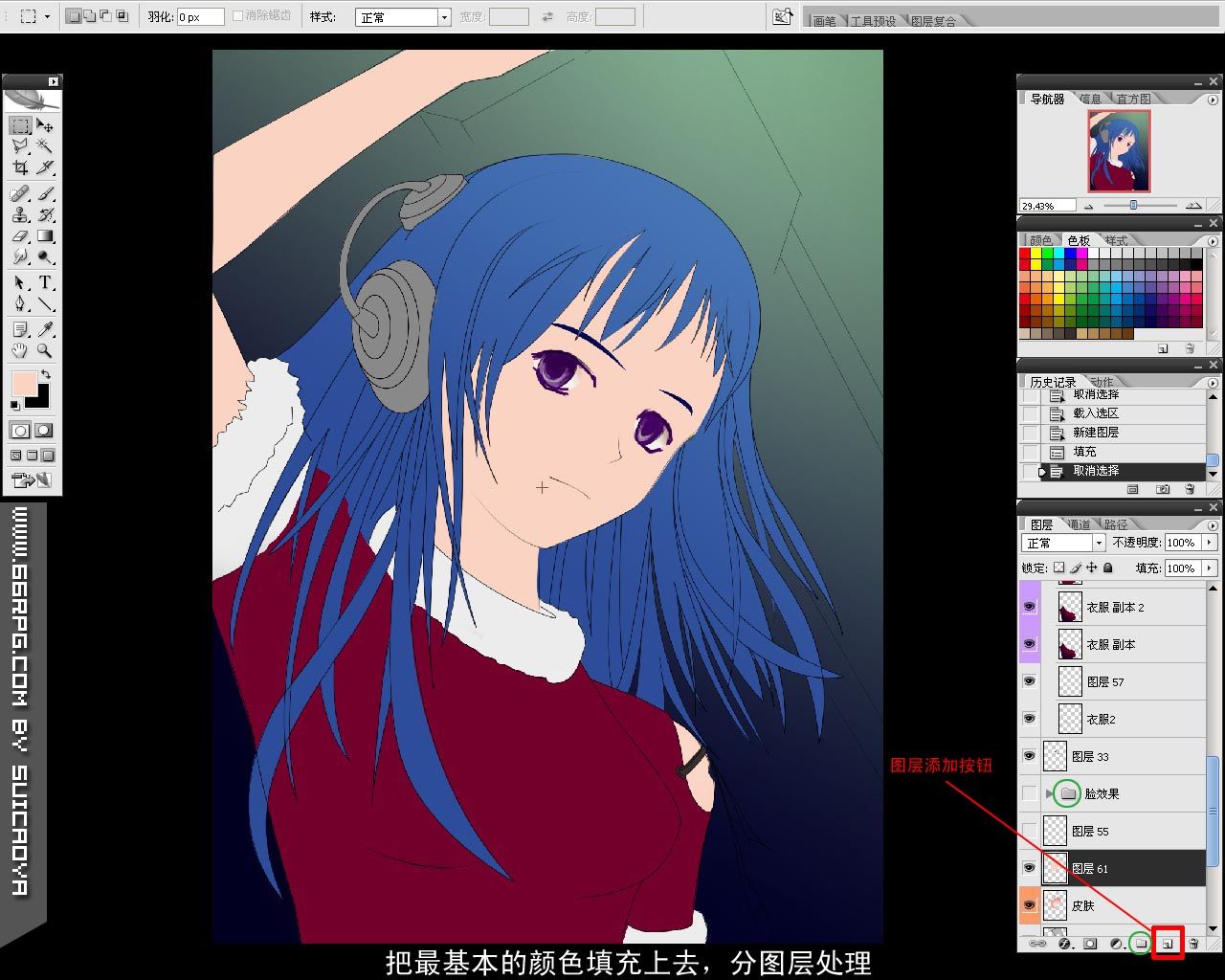Select the Eraser tool
Screen dimensions: 1225x980
tap(20, 236)
